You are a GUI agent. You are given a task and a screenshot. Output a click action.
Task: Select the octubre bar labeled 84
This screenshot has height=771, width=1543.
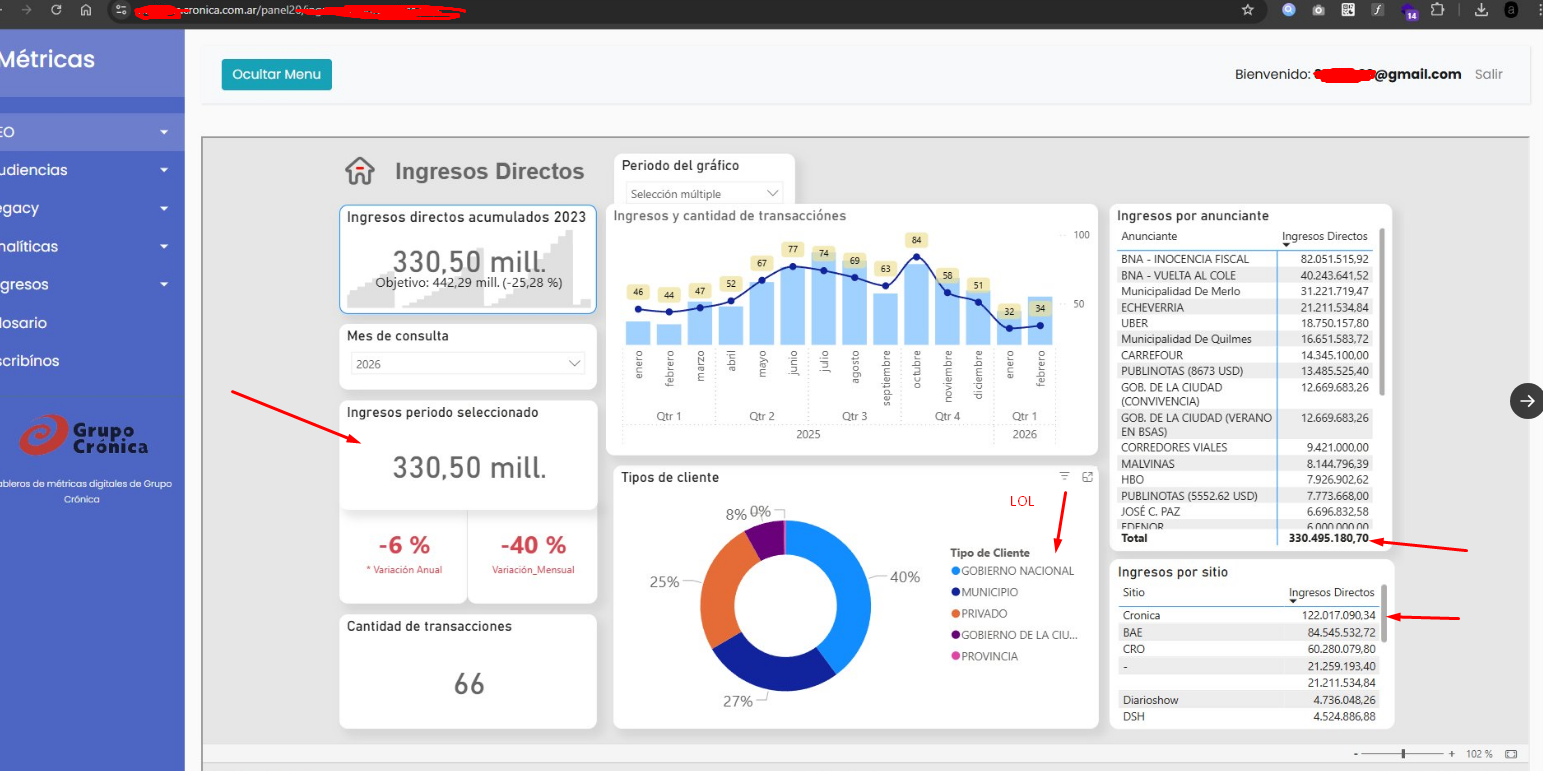(916, 304)
